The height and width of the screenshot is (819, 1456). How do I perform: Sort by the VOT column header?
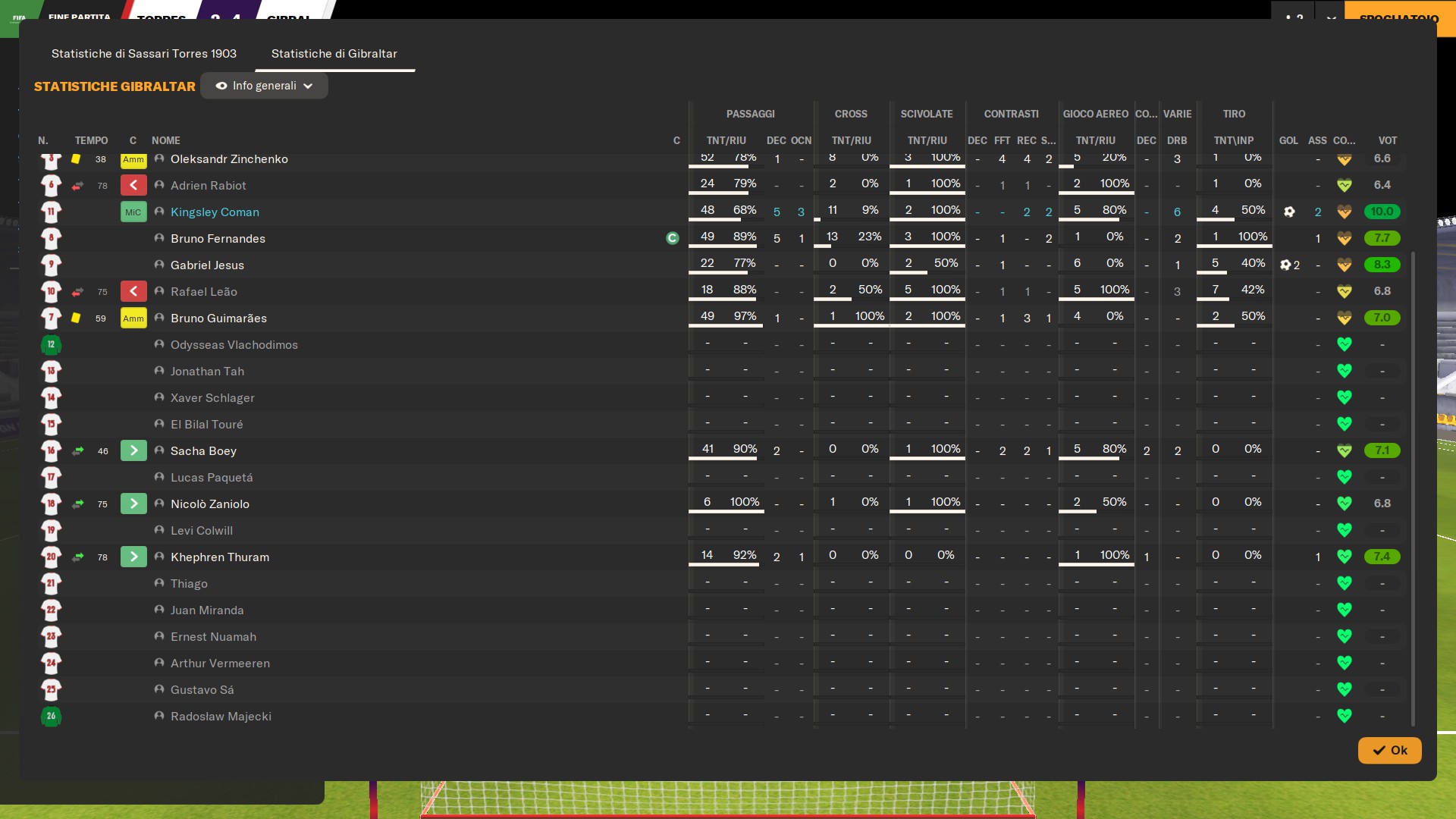pyautogui.click(x=1387, y=140)
